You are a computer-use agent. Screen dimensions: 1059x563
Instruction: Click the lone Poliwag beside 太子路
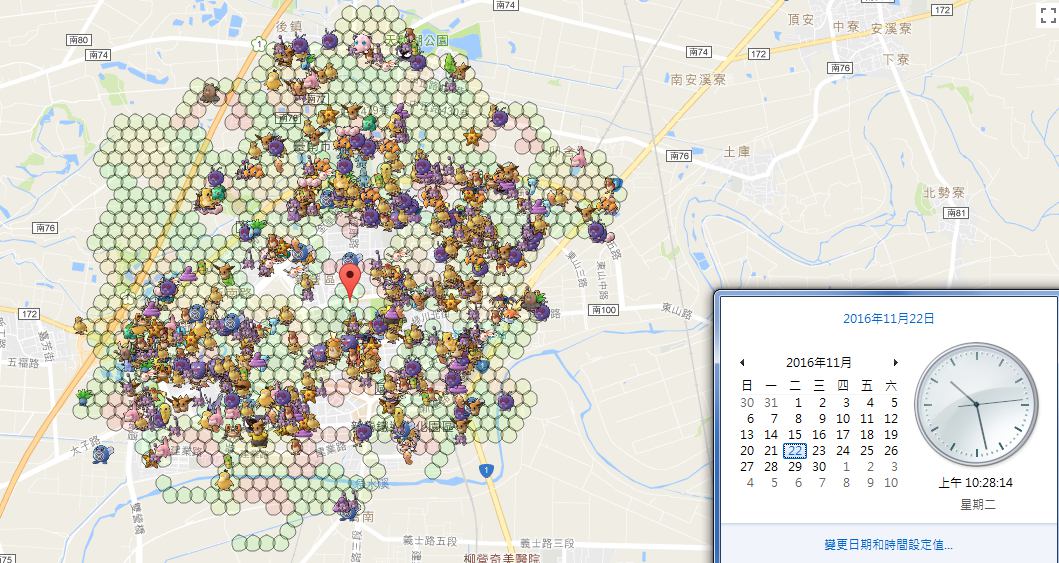click(x=102, y=454)
